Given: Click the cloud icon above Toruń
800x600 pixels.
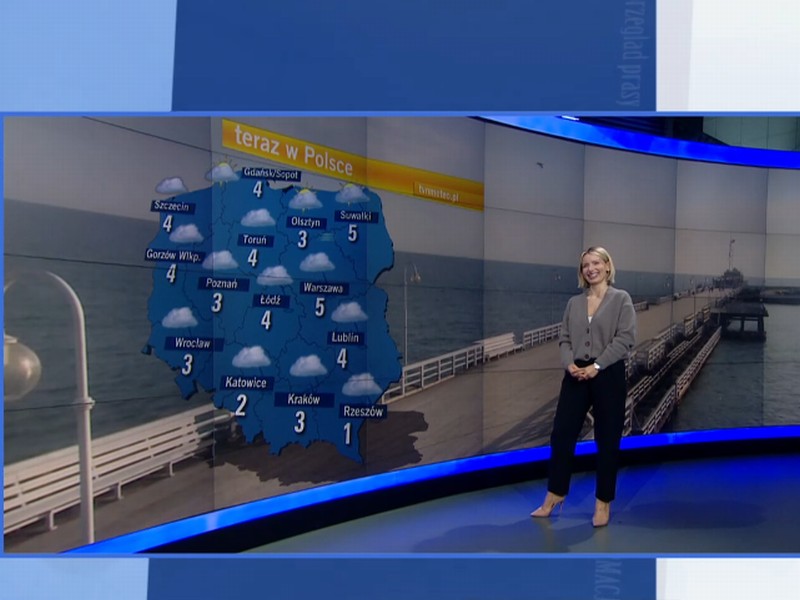Looking at the screenshot, I should [258, 218].
